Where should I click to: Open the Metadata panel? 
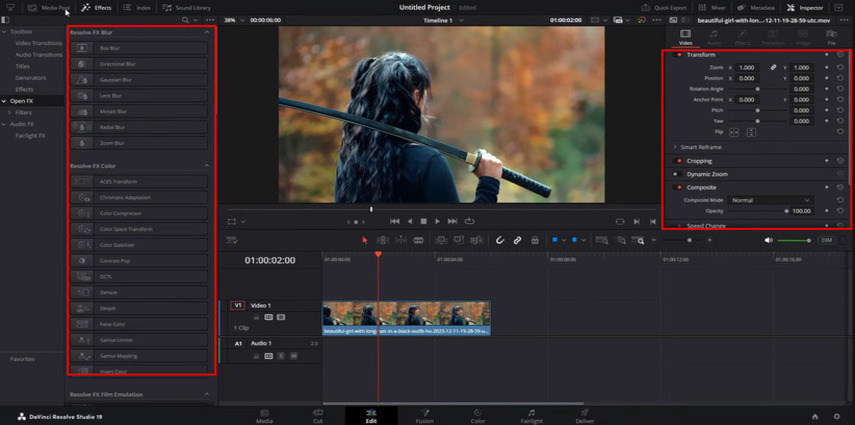click(x=756, y=8)
